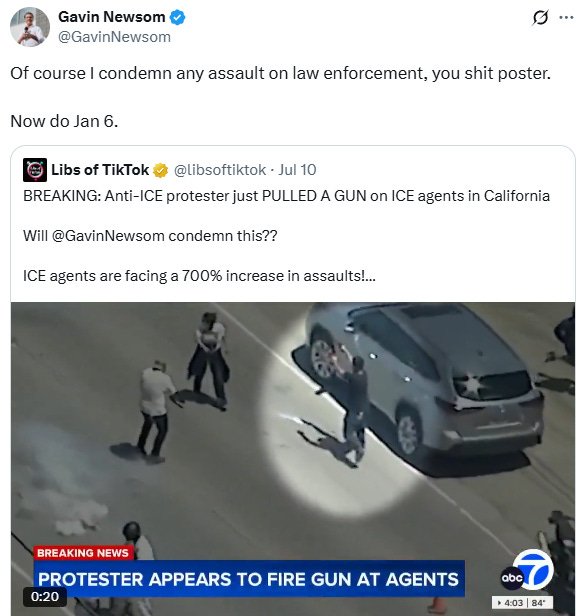This screenshot has height=616, width=586.
Task: Open the three-dot more options menu
Action: (566, 17)
